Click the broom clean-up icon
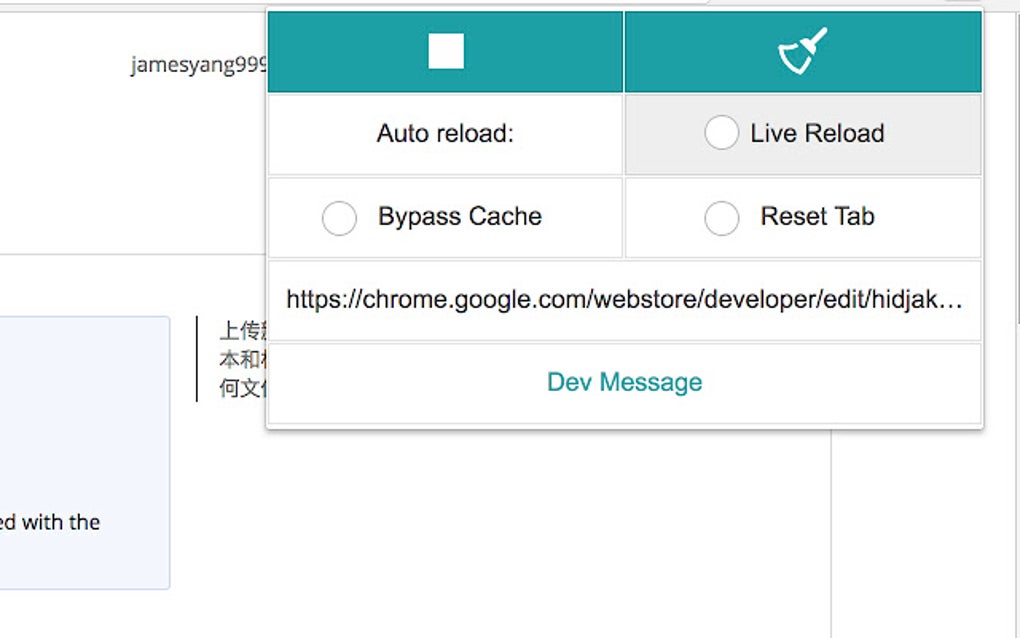Viewport: 1020px width, 638px height. pyautogui.click(x=803, y=51)
